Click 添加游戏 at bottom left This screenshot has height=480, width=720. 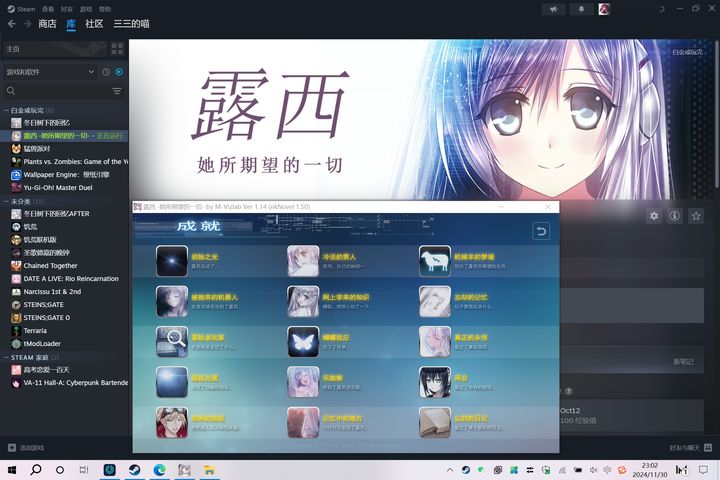point(26,447)
